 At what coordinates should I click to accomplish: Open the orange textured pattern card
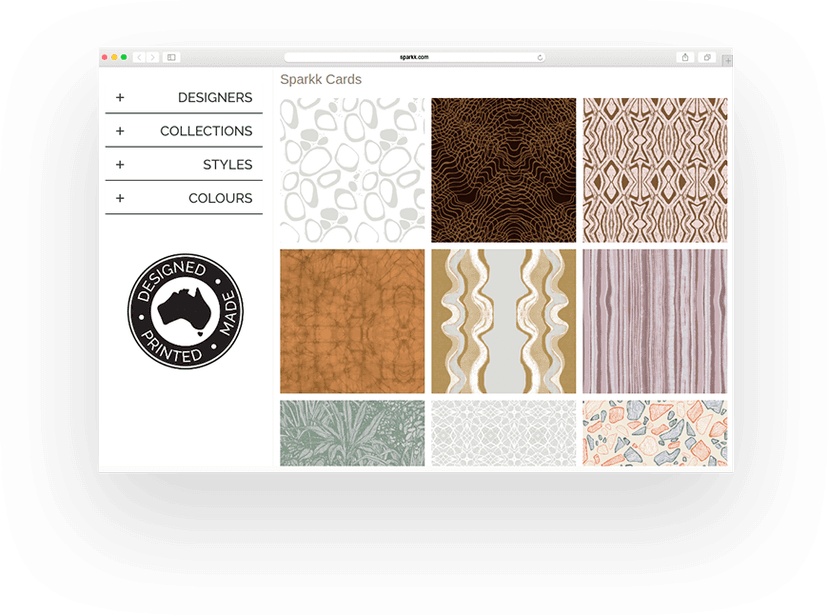pyautogui.click(x=352, y=321)
